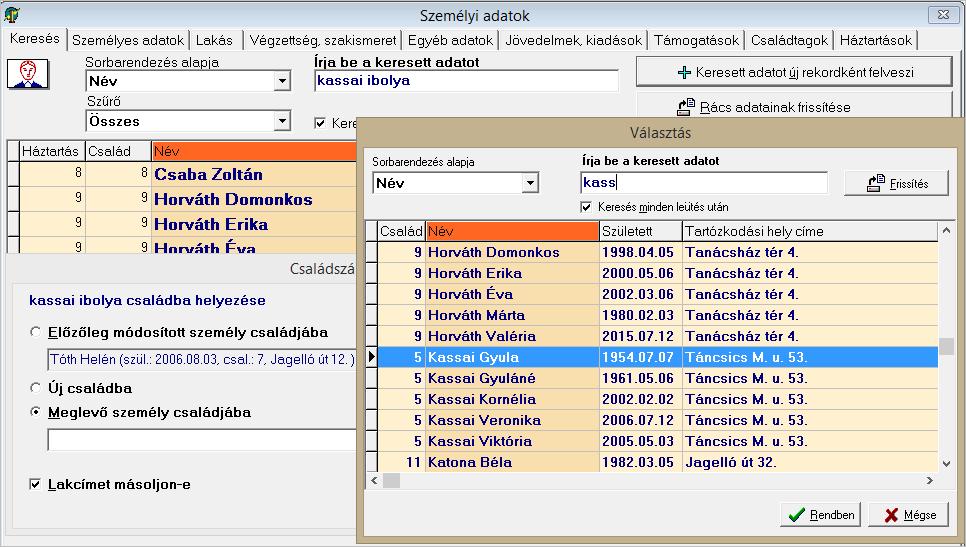
Task: Toggle Keresés minden leütés után checkbox in Választás
Action: (x=586, y=207)
